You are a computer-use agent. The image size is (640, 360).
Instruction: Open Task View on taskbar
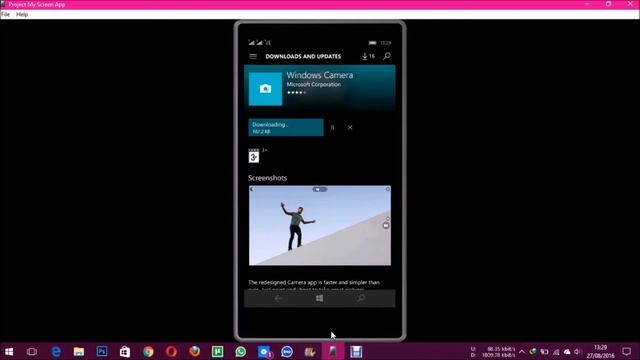[32, 351]
